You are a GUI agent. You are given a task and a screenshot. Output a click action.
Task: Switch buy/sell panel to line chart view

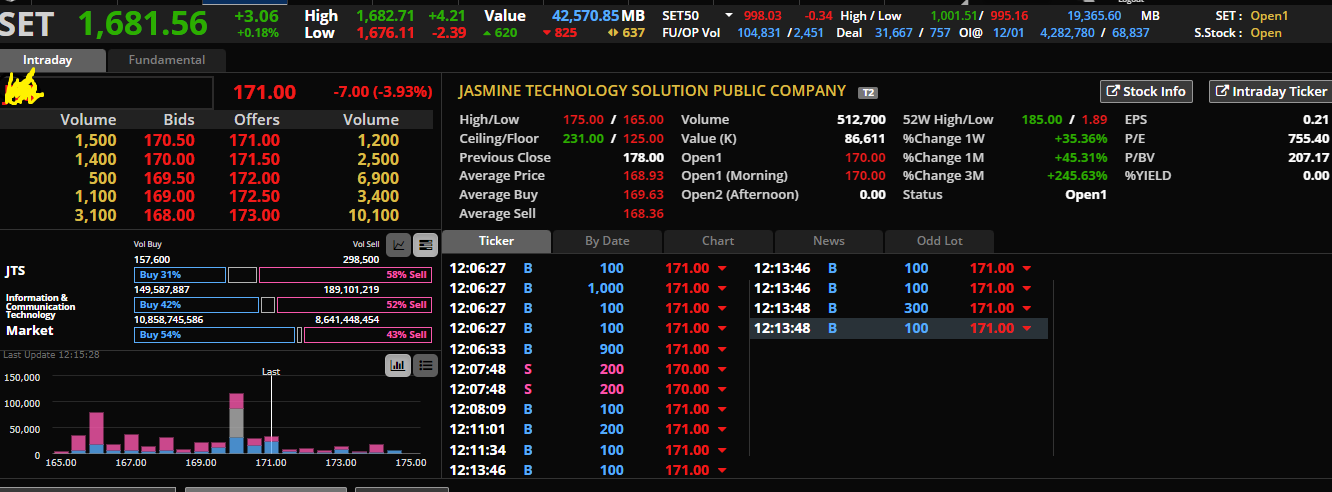[x=398, y=244]
